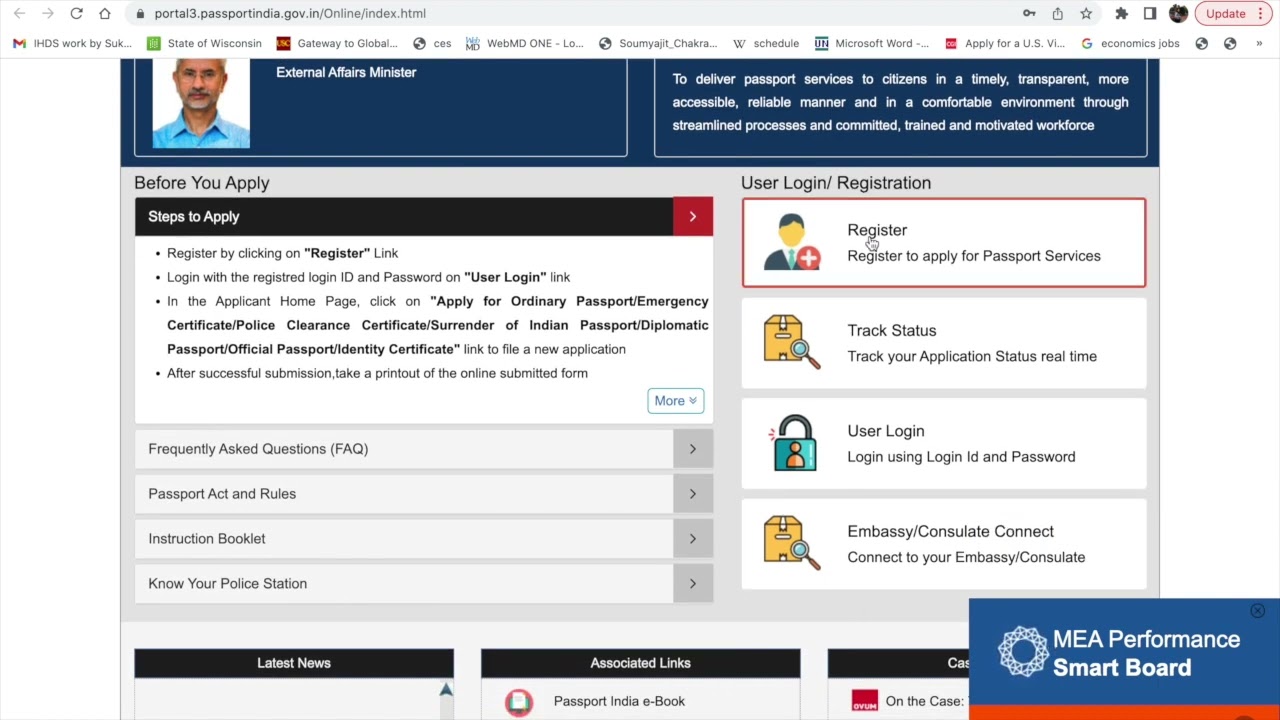Expand Frequently Asked Questions (FAQ) chevron
Screen dimensions: 1280x720
[692, 449]
